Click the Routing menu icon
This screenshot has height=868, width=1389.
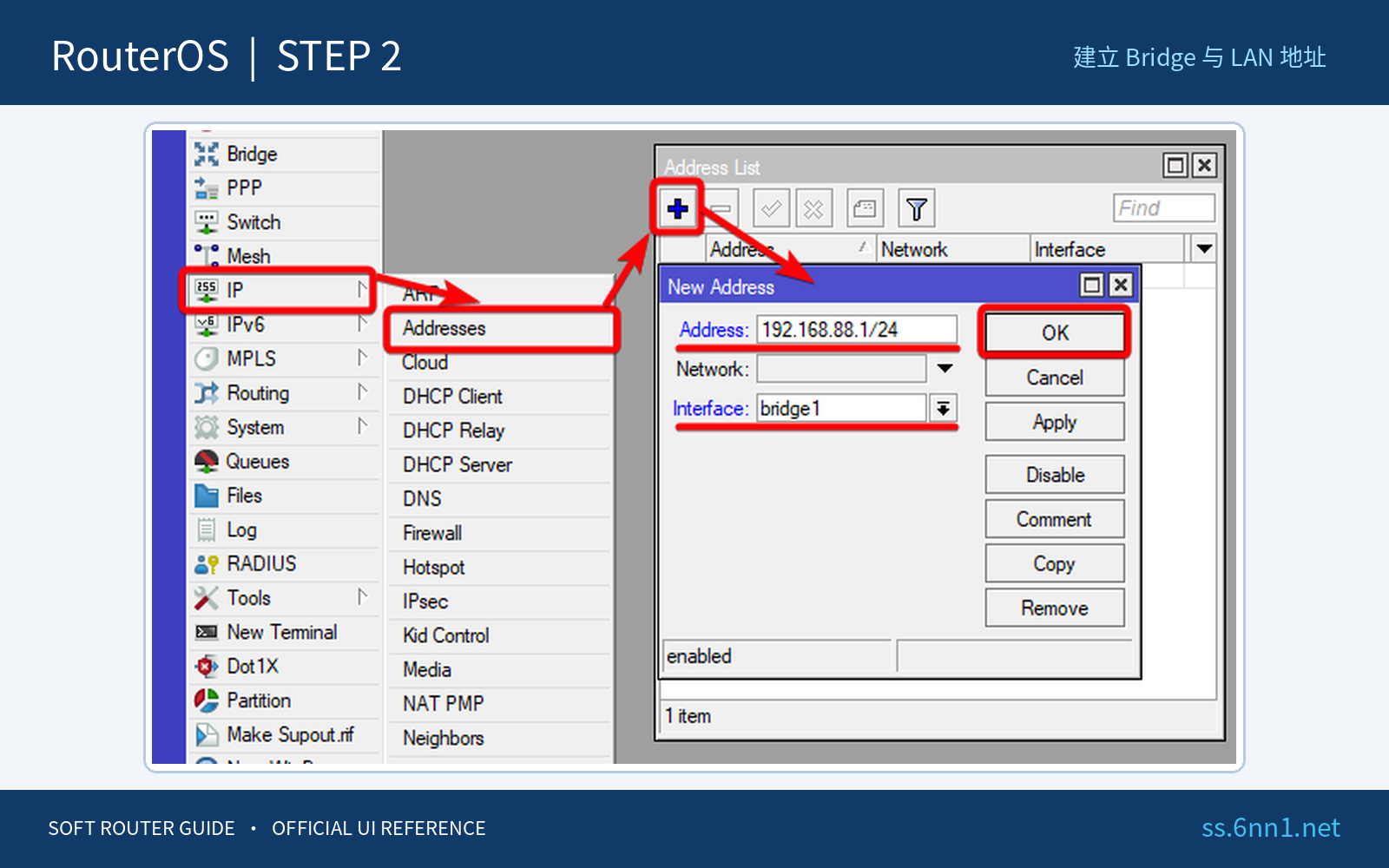(207, 393)
